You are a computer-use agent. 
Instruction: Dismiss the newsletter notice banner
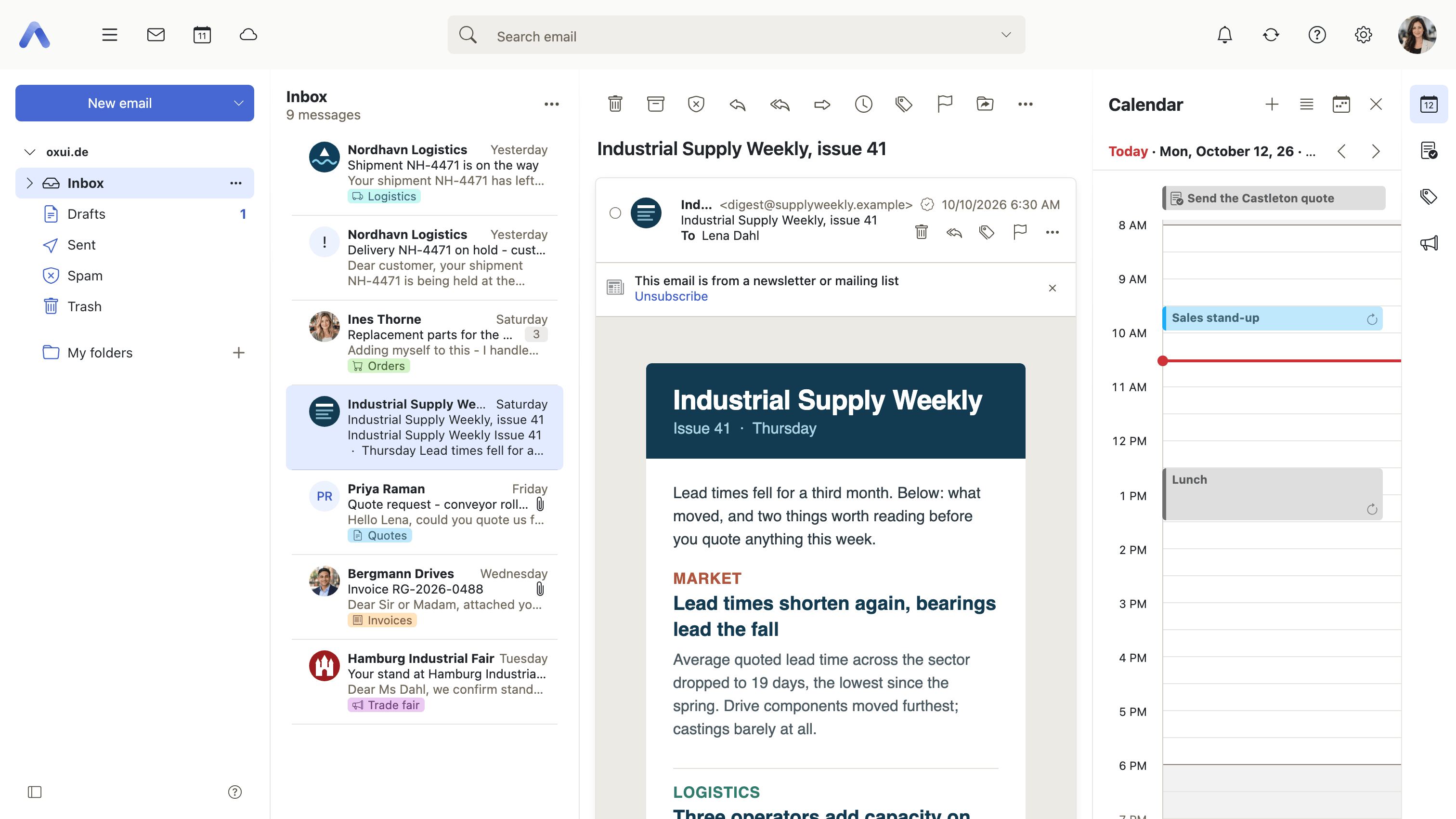1052,289
